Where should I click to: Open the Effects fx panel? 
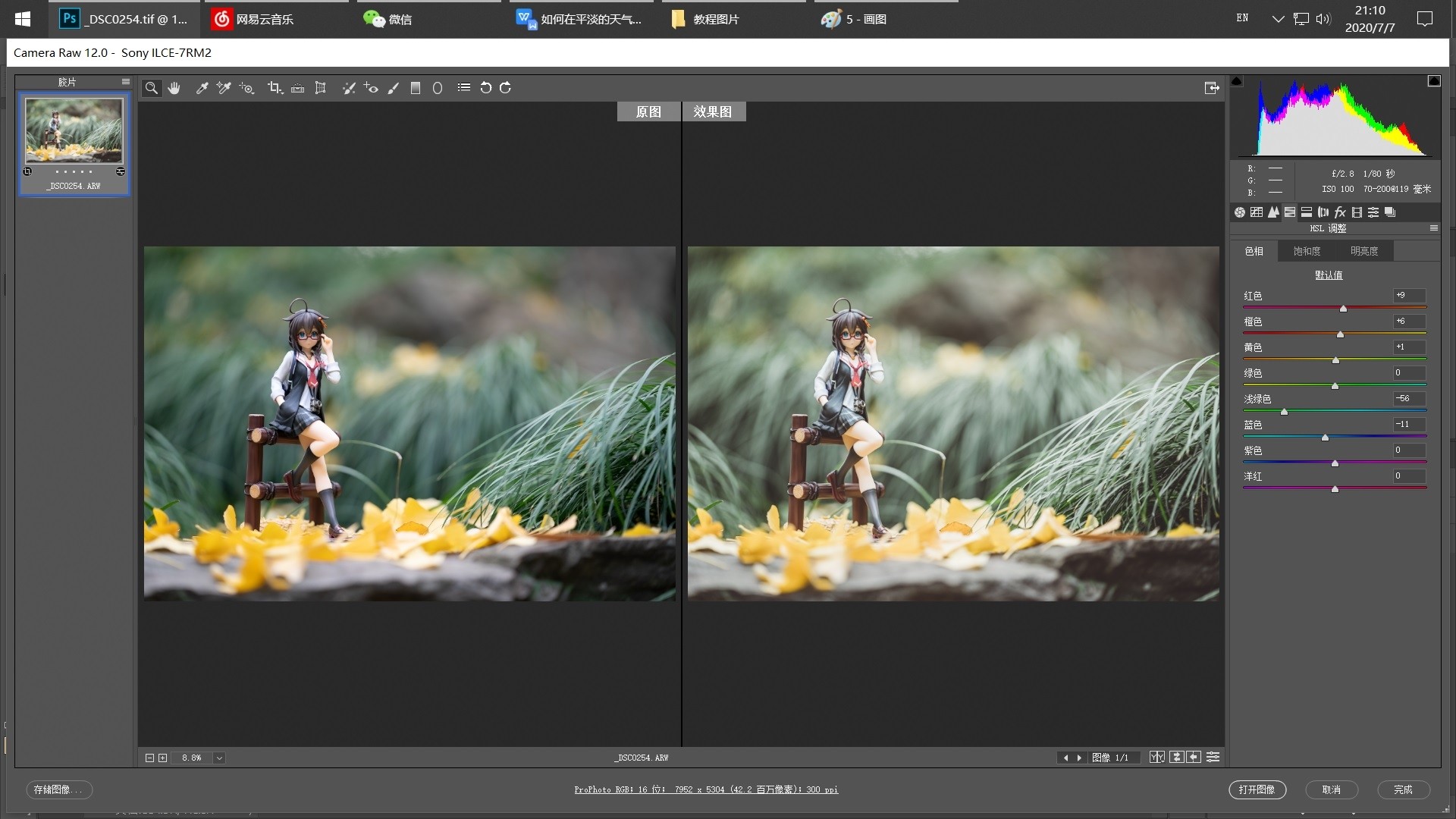coord(1340,212)
